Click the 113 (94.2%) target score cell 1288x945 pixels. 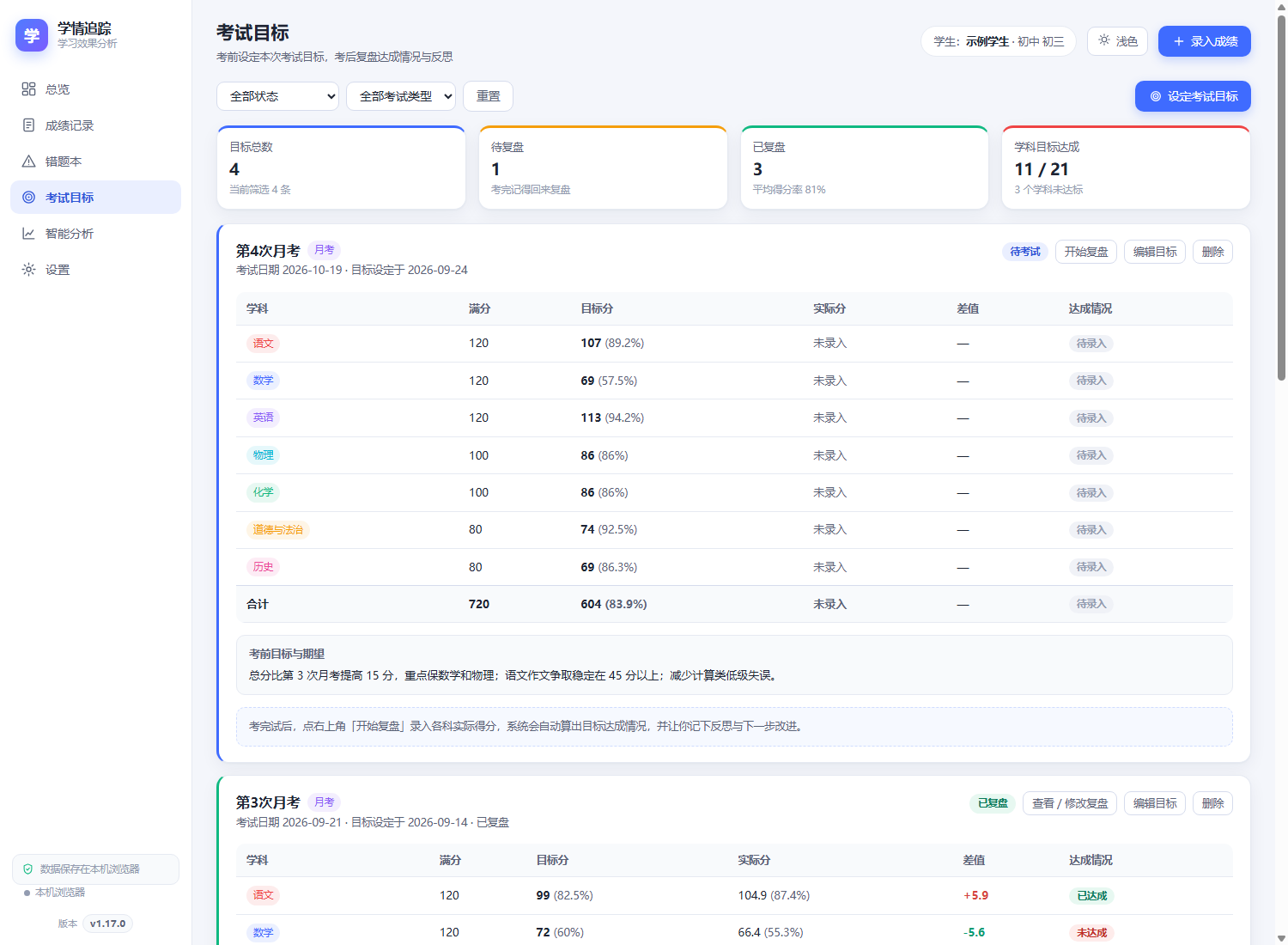click(612, 418)
